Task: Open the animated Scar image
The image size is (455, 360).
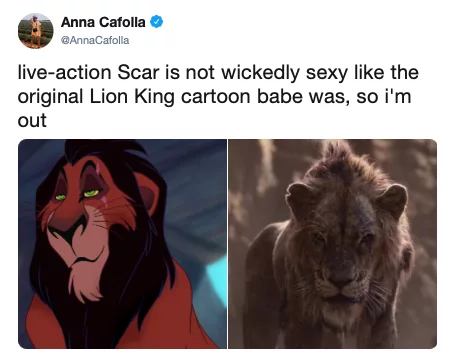Action: click(x=122, y=244)
